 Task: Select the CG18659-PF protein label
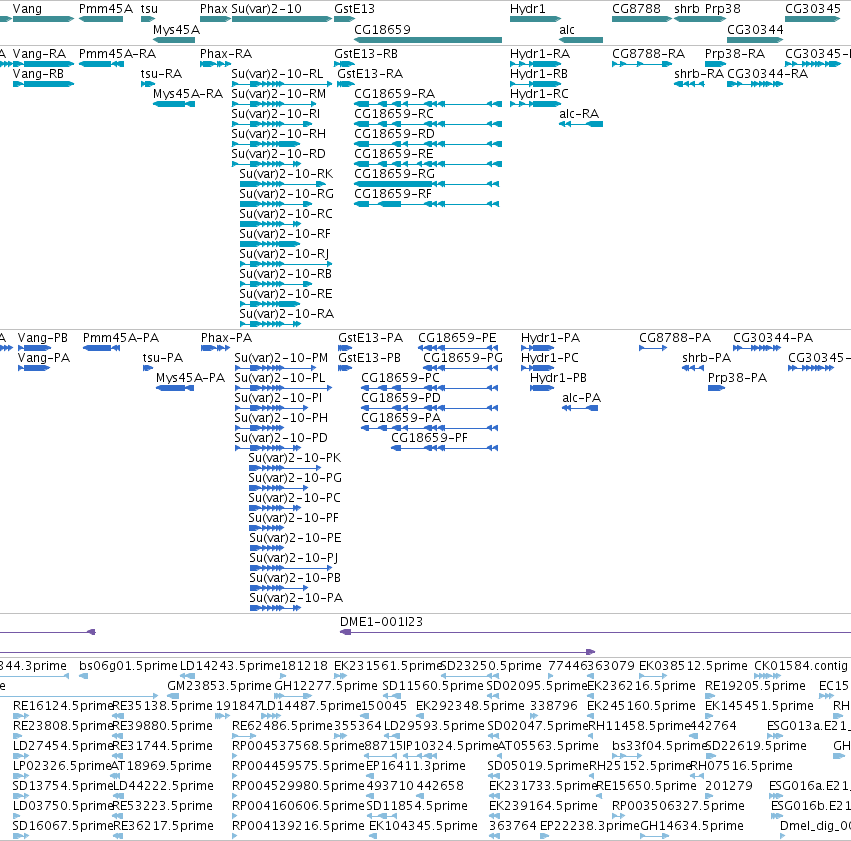429,438
